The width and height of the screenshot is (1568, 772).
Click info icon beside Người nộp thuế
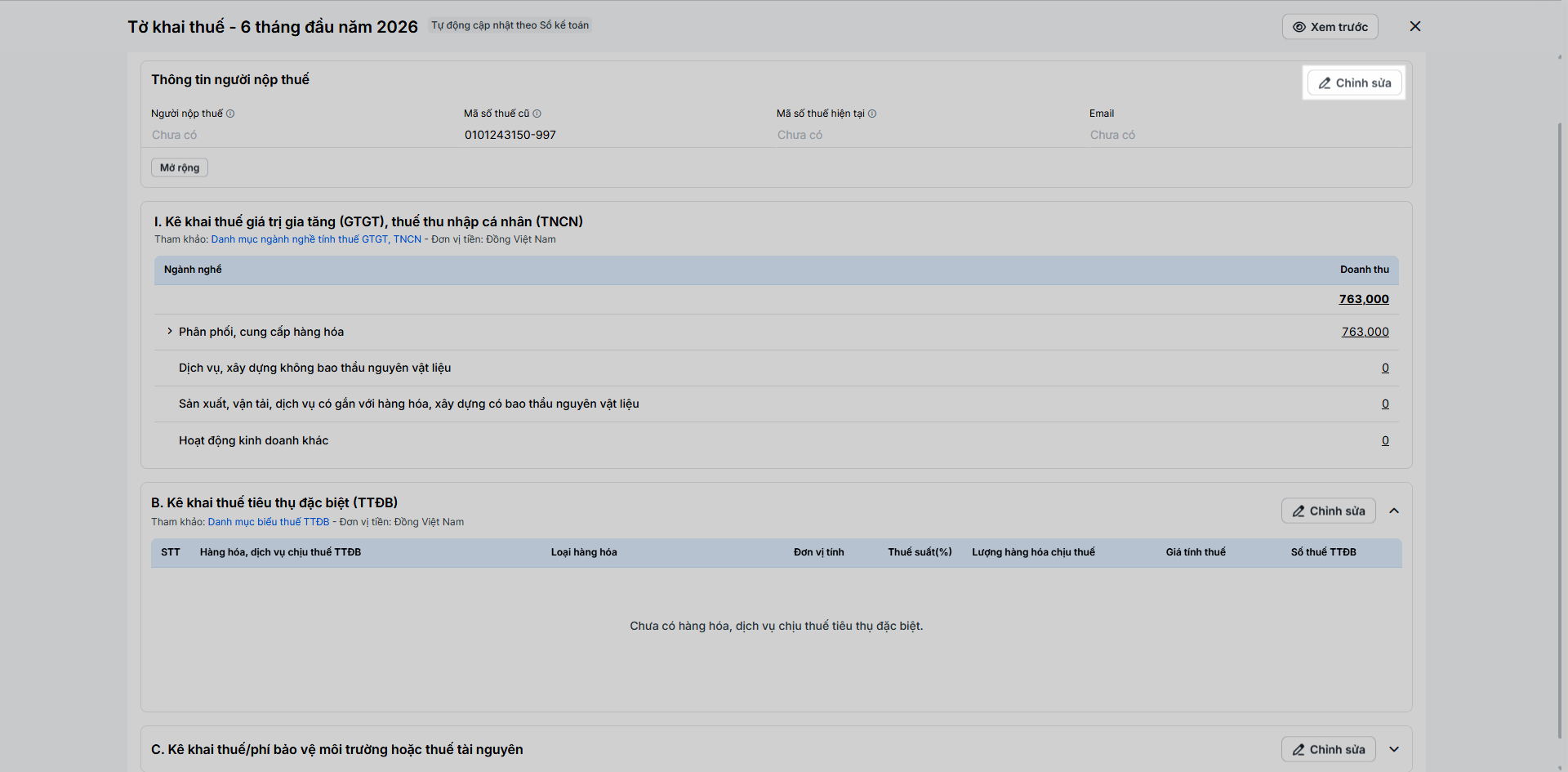[x=230, y=114]
